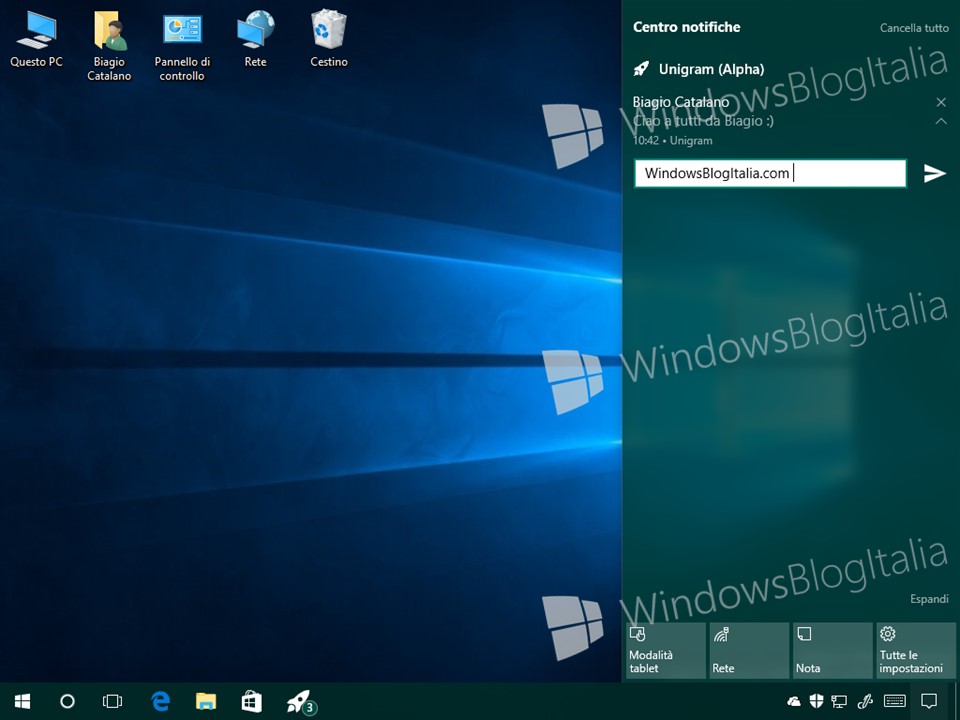Toggle the Action Center taskbar icon
Viewport: 960px width, 720px height.
tap(929, 702)
